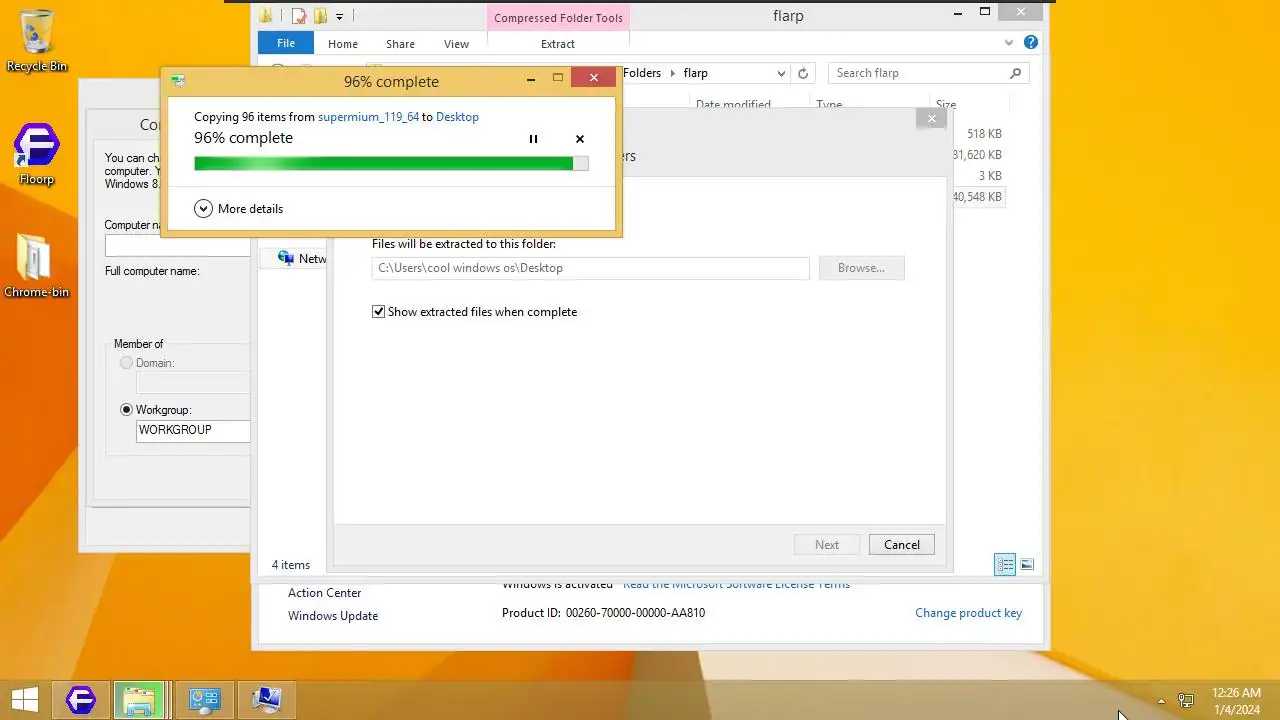The width and height of the screenshot is (1280, 720).
Task: Click the green copy progress bar
Action: pyautogui.click(x=391, y=163)
